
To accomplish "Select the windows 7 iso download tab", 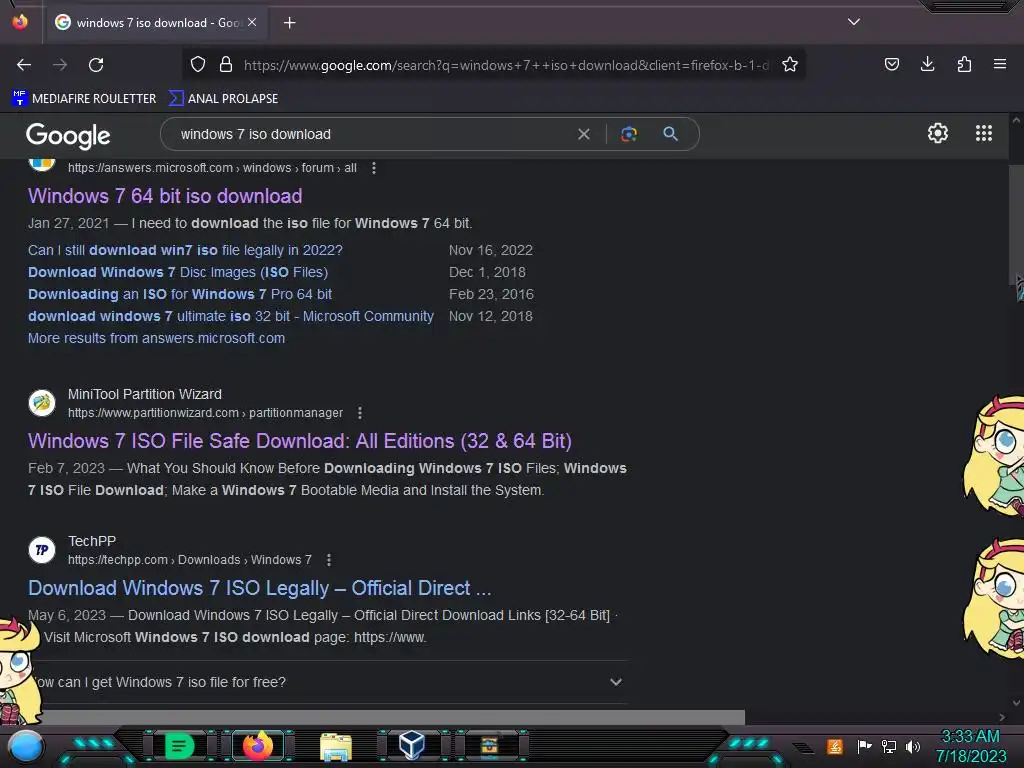I will tap(155, 23).
